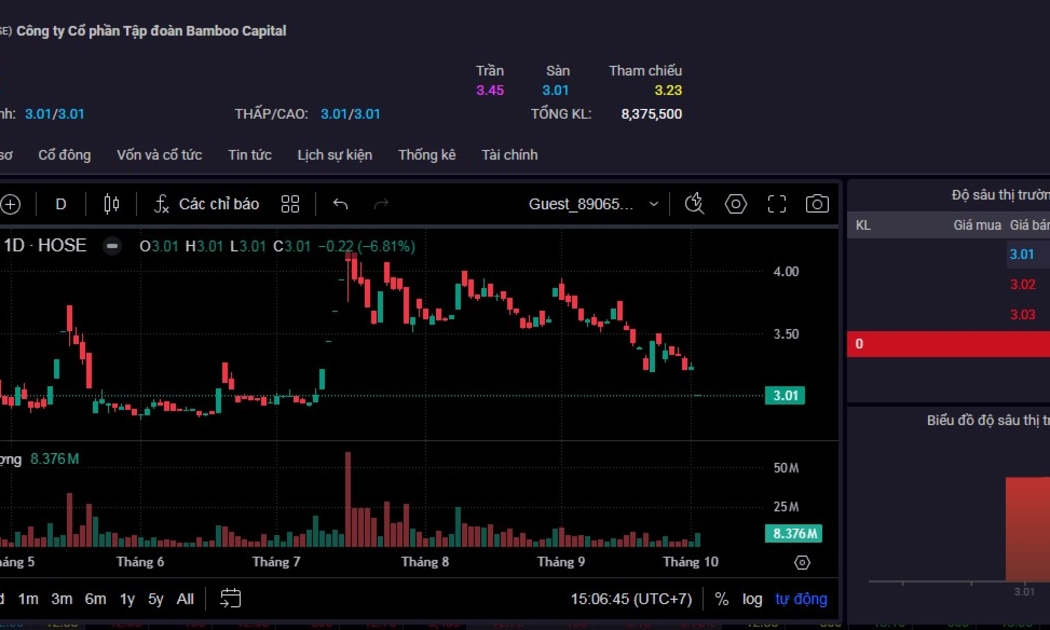Screen dimensions: 1050x630
Task: Click the 3.01 price bar in depth chart
Action: pos(1027,528)
